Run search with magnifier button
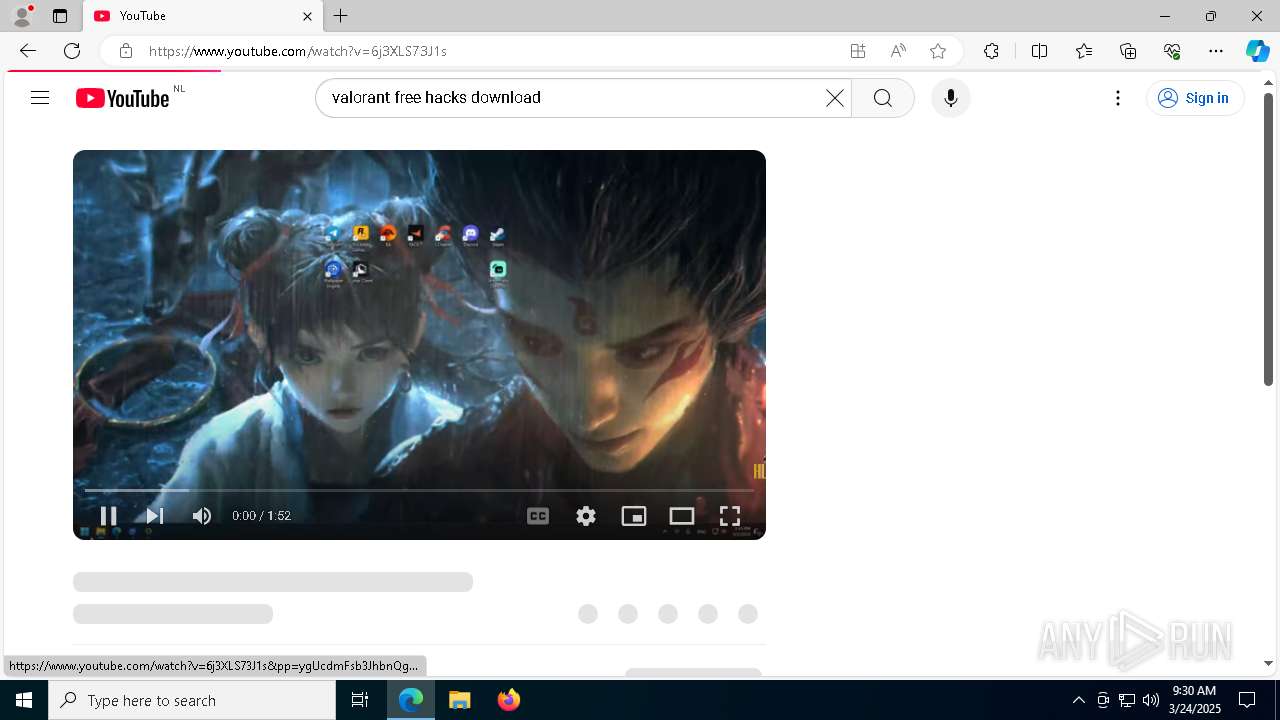1280x720 pixels. point(883,98)
